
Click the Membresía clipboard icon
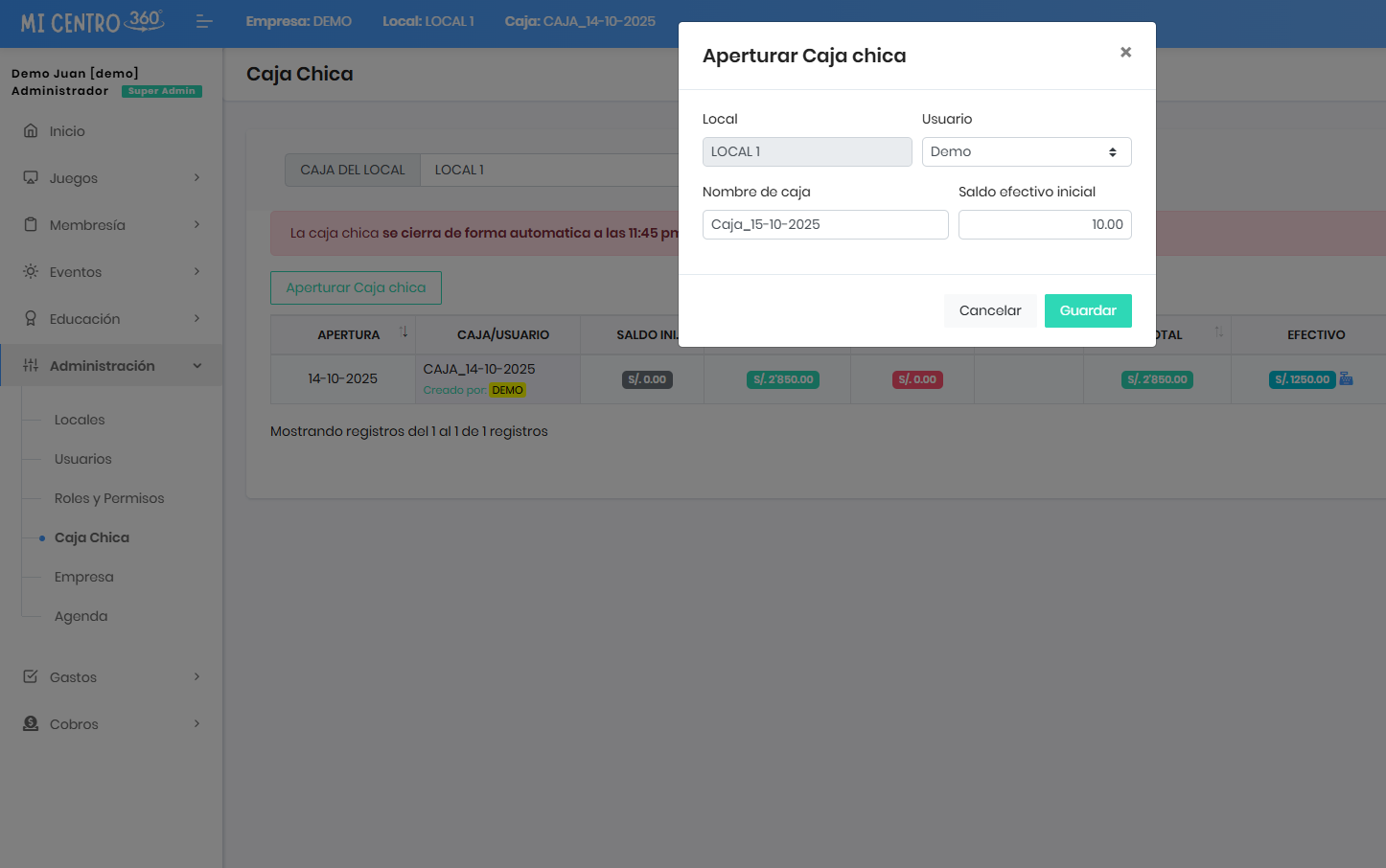tap(31, 225)
